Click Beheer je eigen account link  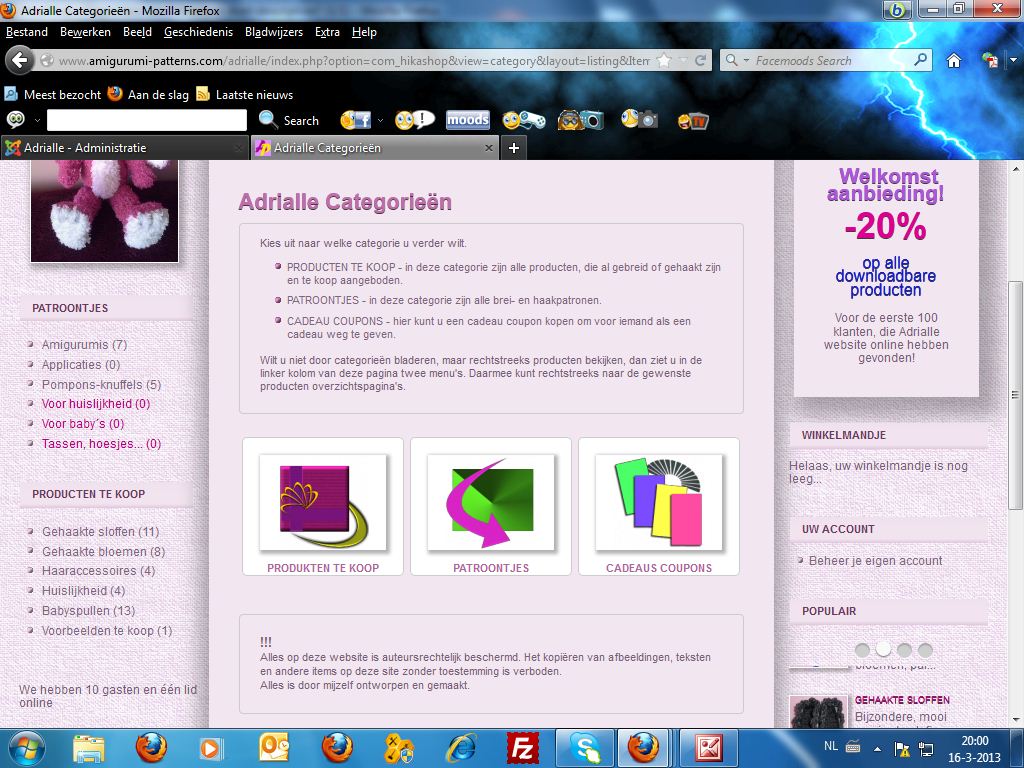[x=875, y=561]
